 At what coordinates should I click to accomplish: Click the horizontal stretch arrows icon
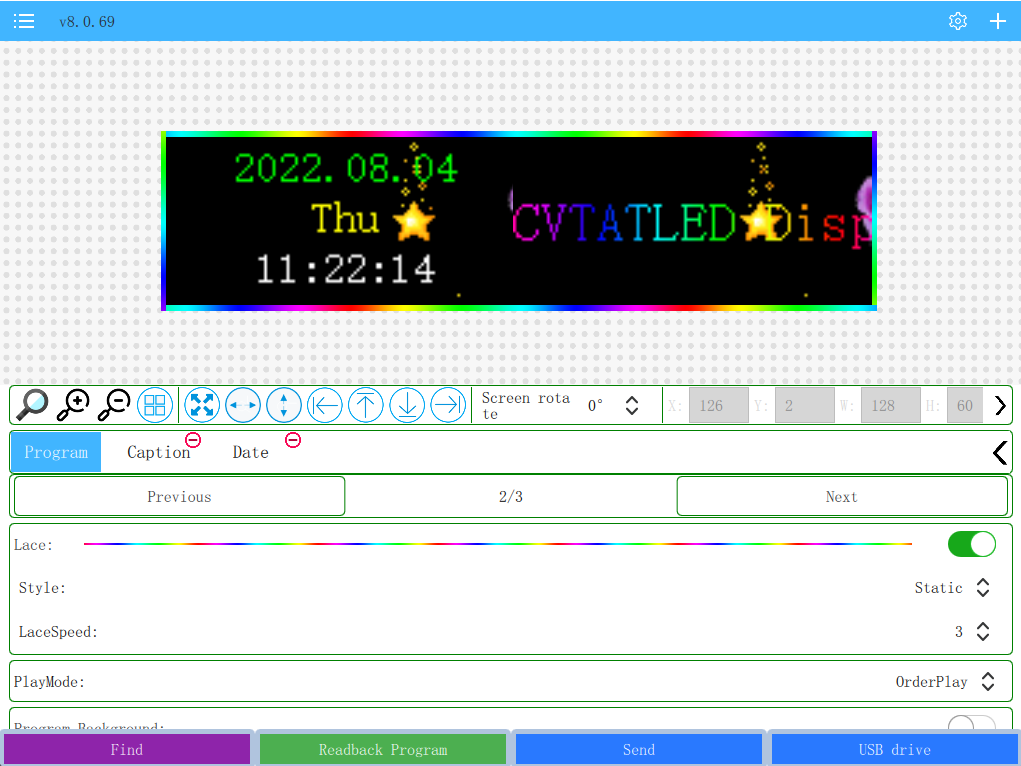[243, 405]
